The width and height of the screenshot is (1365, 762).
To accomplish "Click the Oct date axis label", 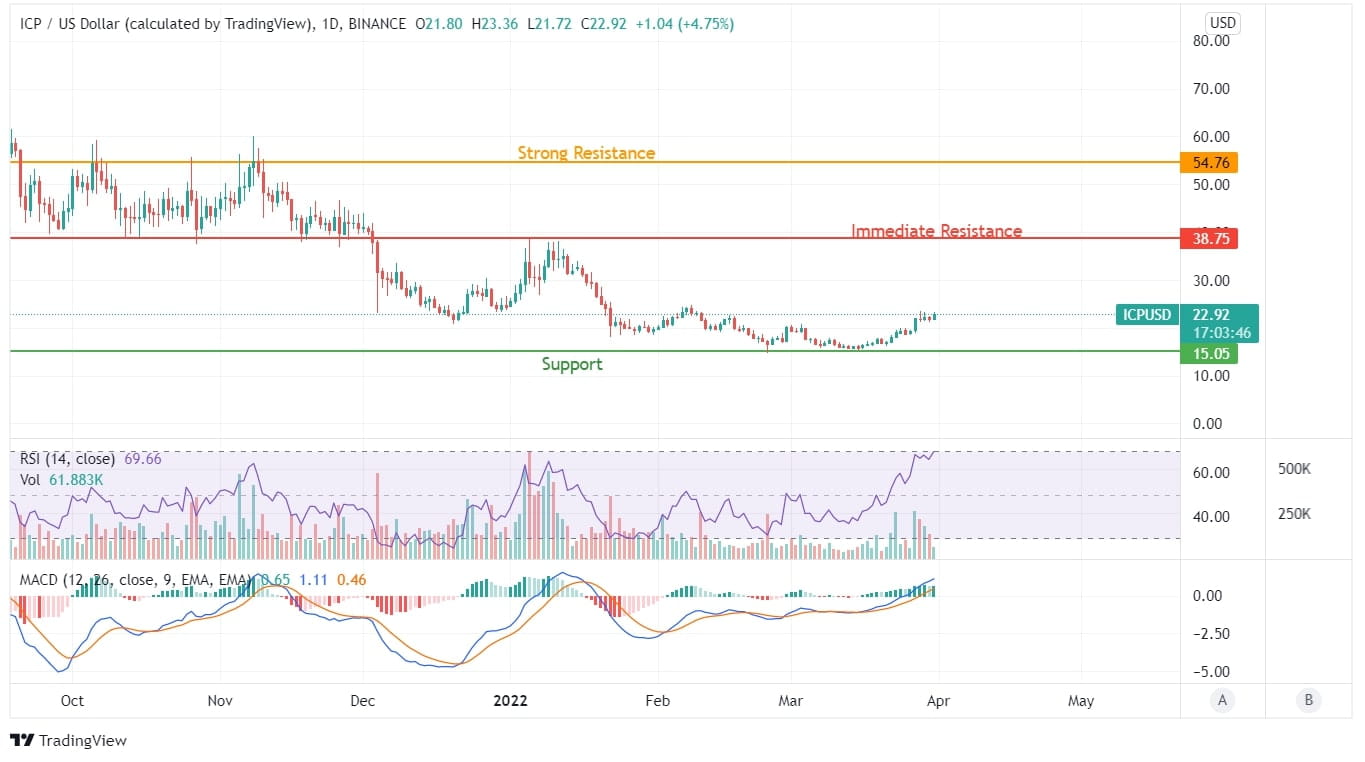I will click(x=72, y=701).
